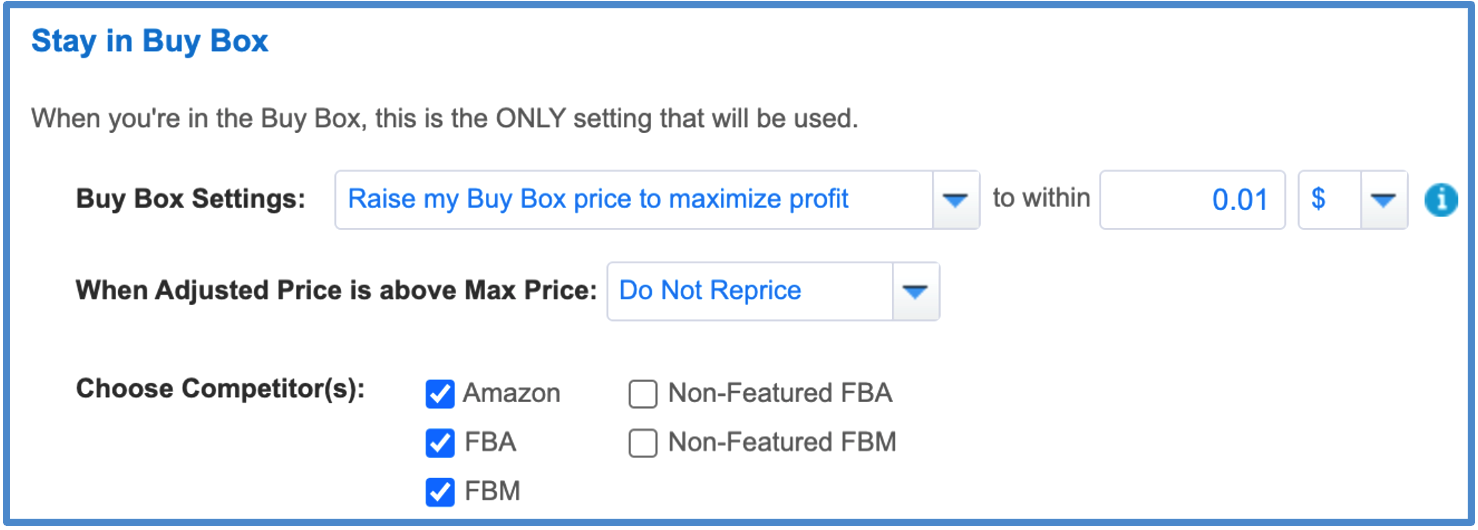Click the "When Adjusted Price is above Max Price" label
The height and width of the screenshot is (530, 1478).
(x=336, y=291)
